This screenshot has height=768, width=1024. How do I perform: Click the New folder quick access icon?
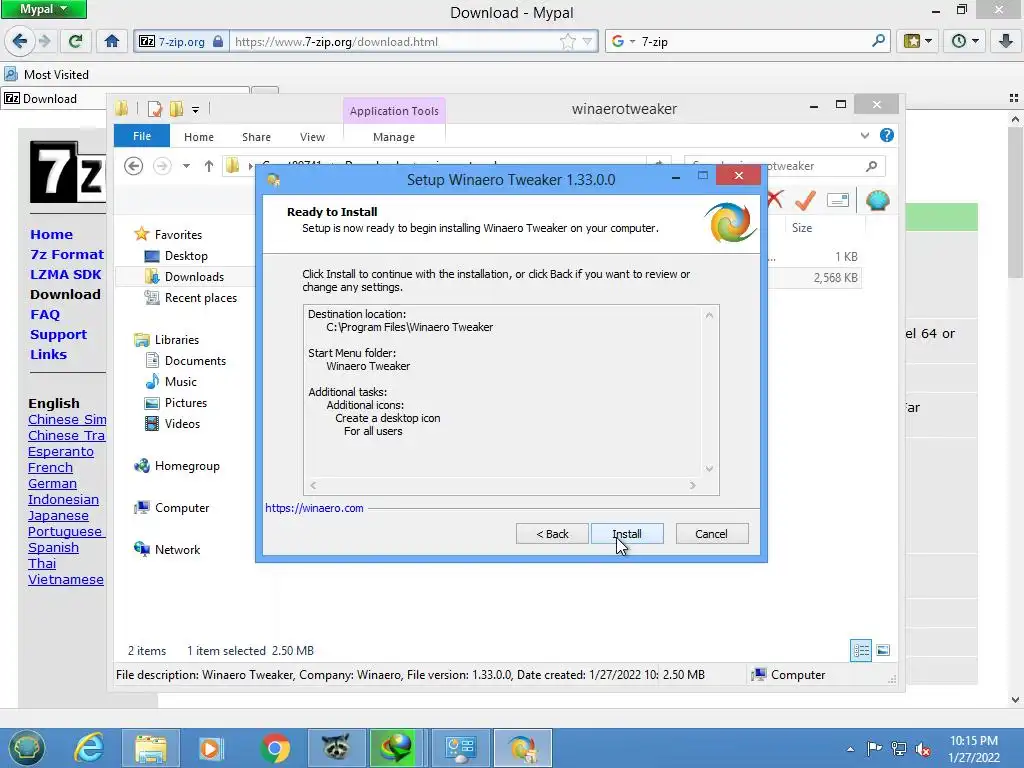(x=176, y=108)
